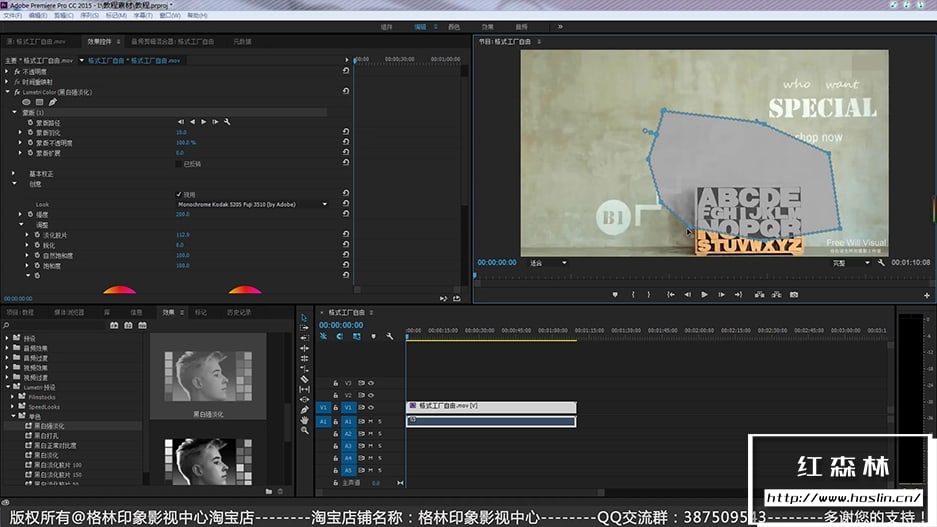
Task: Create new custom bin in Effects panel
Action: tap(269, 491)
